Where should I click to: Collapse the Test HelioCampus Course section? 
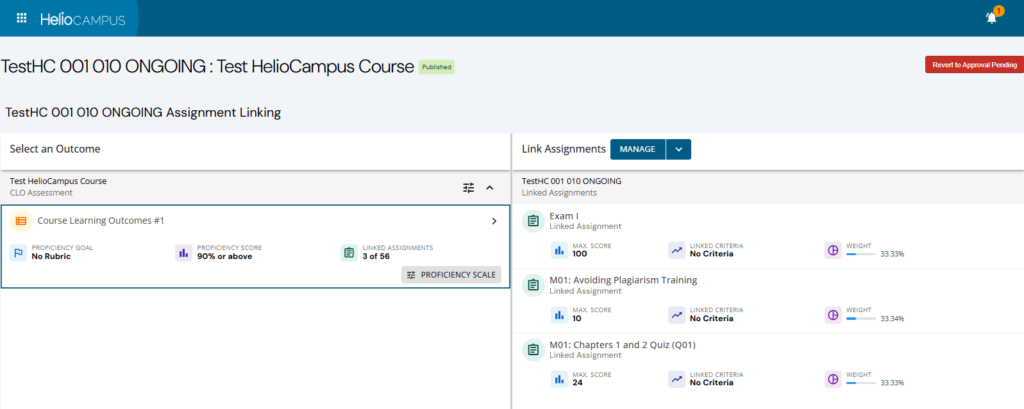[490, 188]
